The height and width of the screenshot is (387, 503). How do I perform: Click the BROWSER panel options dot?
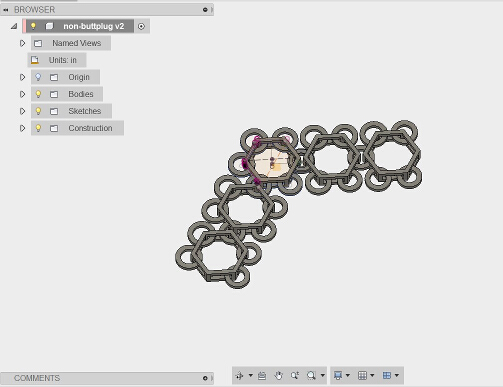click(x=205, y=10)
